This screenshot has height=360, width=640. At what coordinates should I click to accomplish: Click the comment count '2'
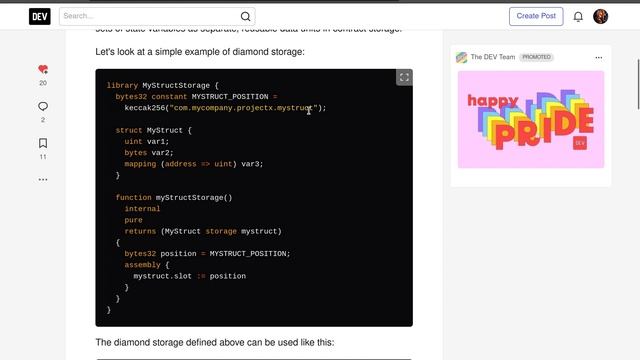click(43, 120)
